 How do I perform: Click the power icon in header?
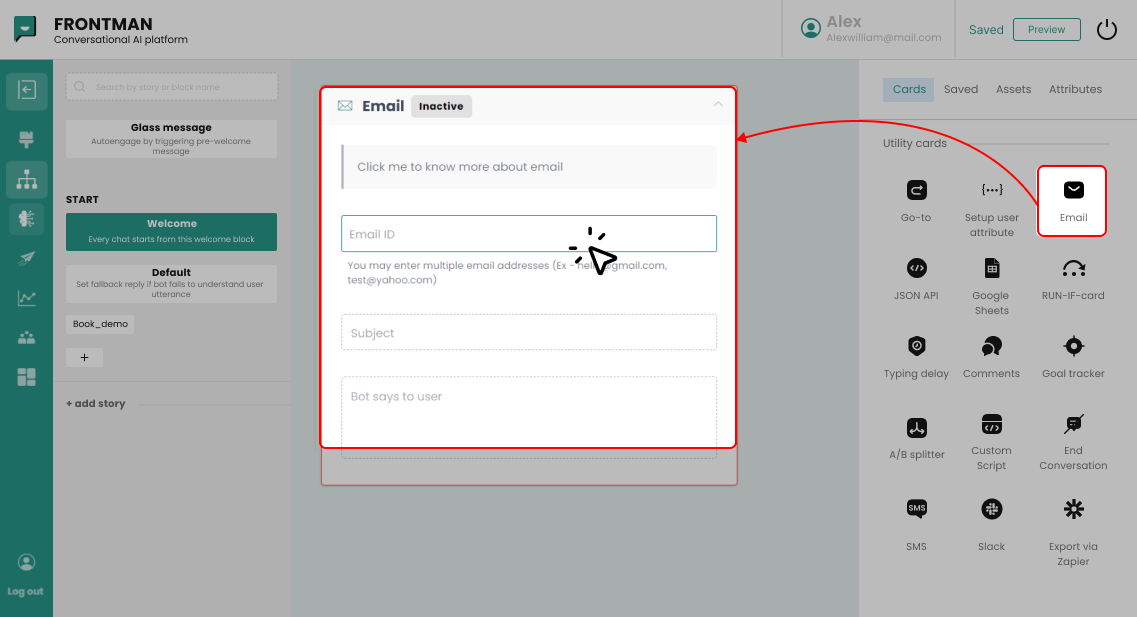pos(1106,29)
